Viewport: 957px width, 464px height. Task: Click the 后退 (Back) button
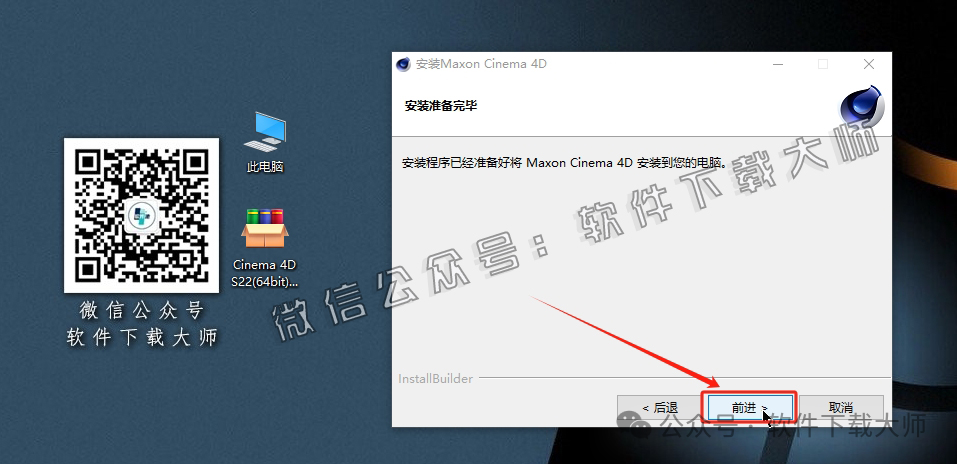click(659, 408)
